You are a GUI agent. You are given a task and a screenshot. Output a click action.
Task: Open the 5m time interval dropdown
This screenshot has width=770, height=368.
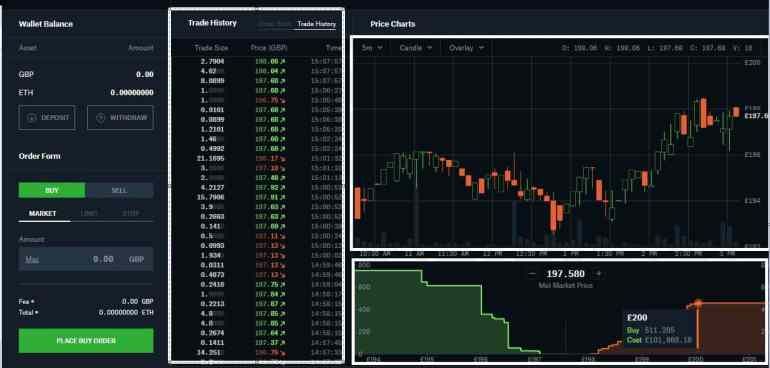[372, 48]
